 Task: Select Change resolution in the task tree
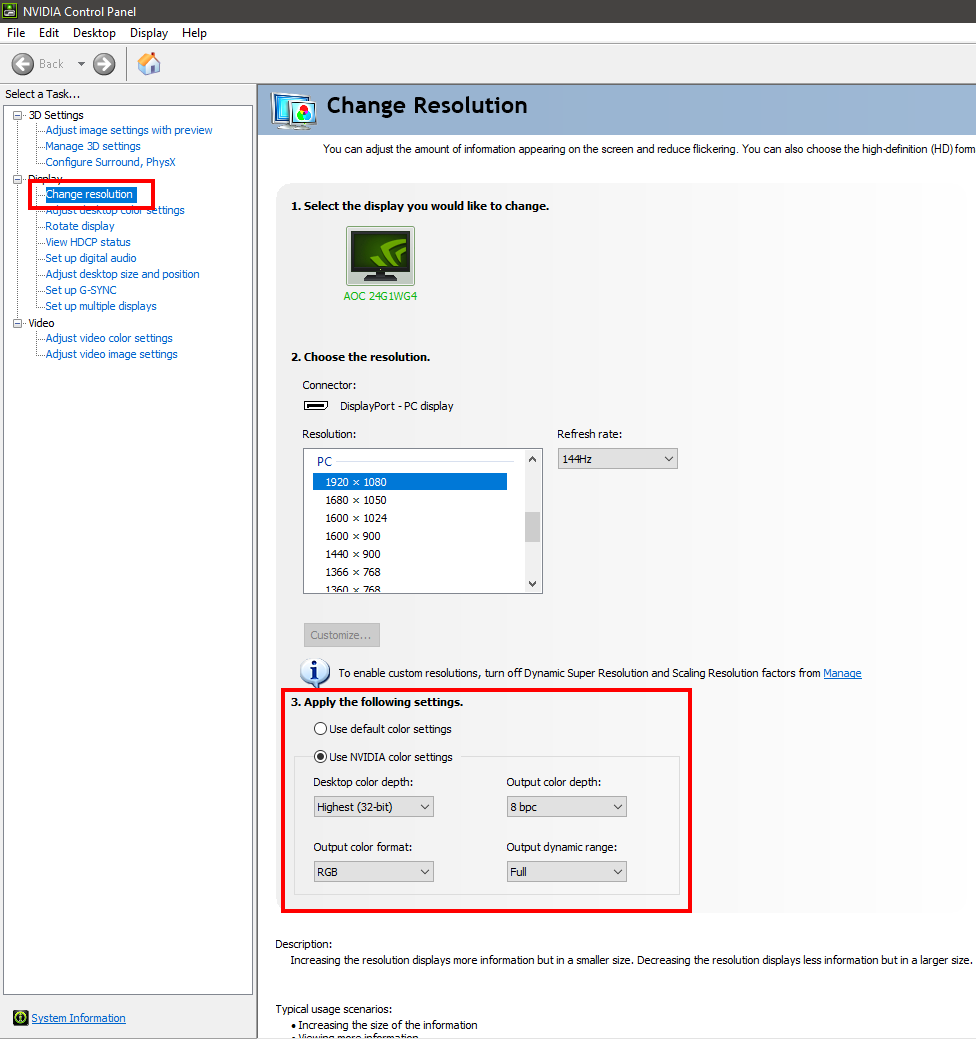[x=89, y=194]
